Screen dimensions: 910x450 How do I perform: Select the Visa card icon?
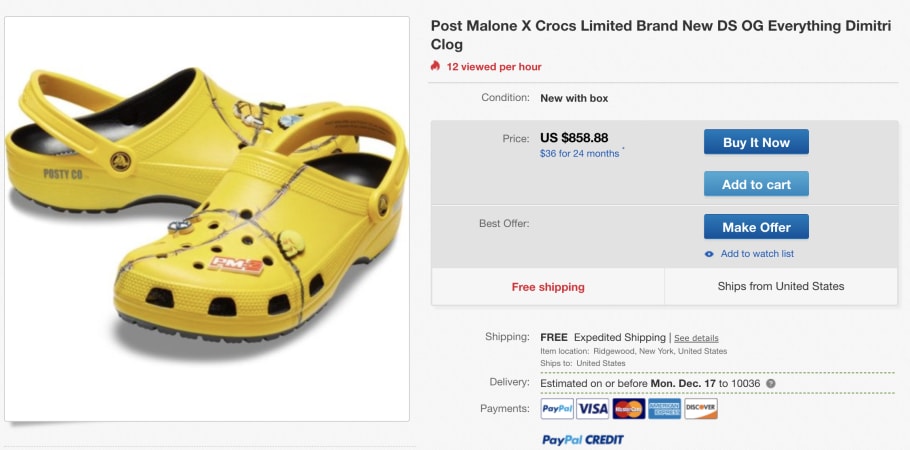pos(592,409)
